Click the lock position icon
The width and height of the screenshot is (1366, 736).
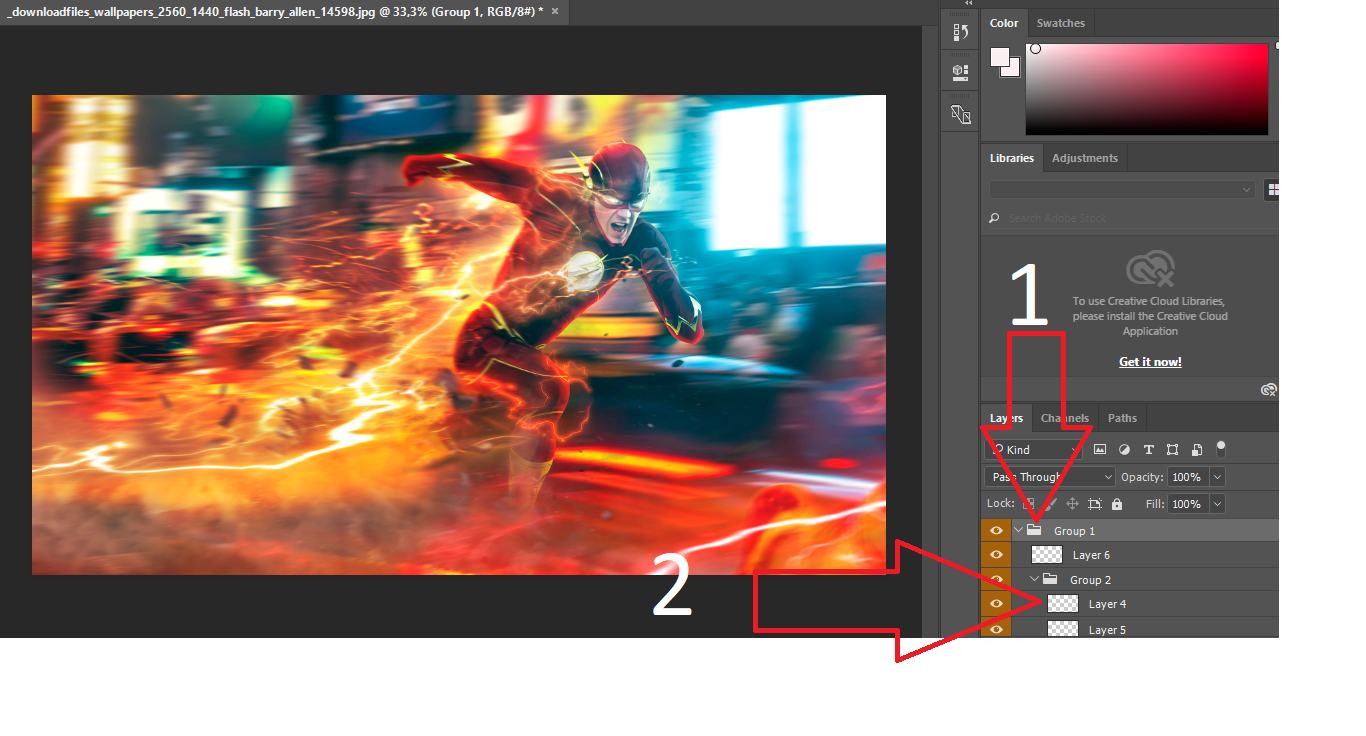click(1072, 504)
